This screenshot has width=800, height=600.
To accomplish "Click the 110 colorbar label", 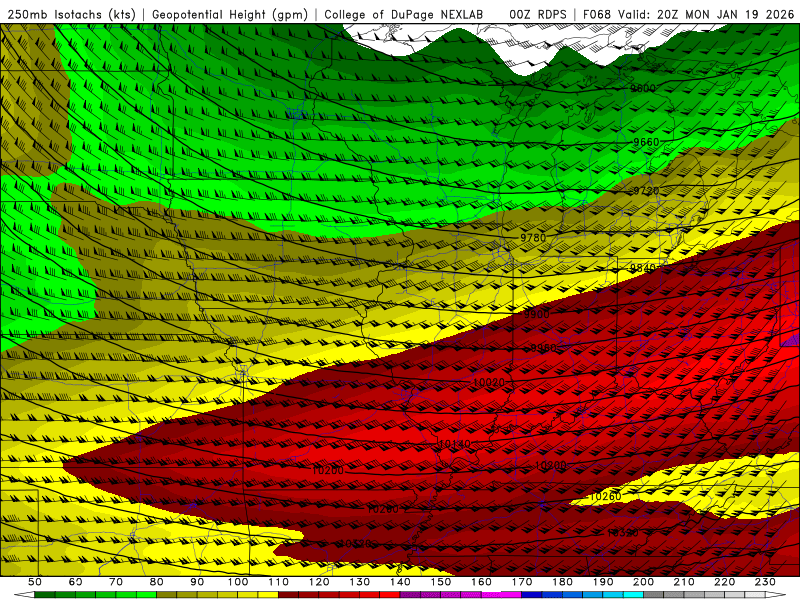I will (x=279, y=582).
